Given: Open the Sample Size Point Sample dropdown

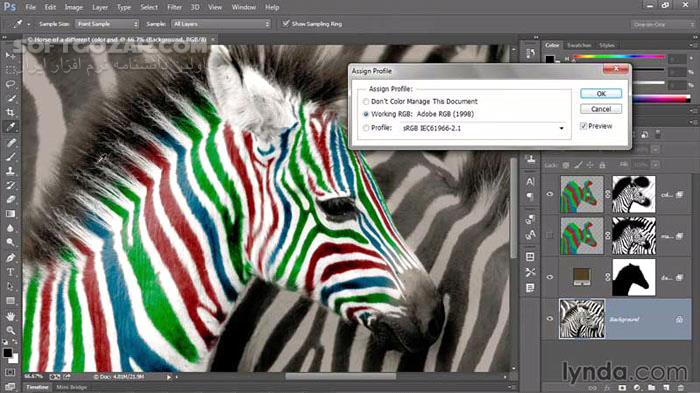Looking at the screenshot, I should pyautogui.click(x=107, y=24).
